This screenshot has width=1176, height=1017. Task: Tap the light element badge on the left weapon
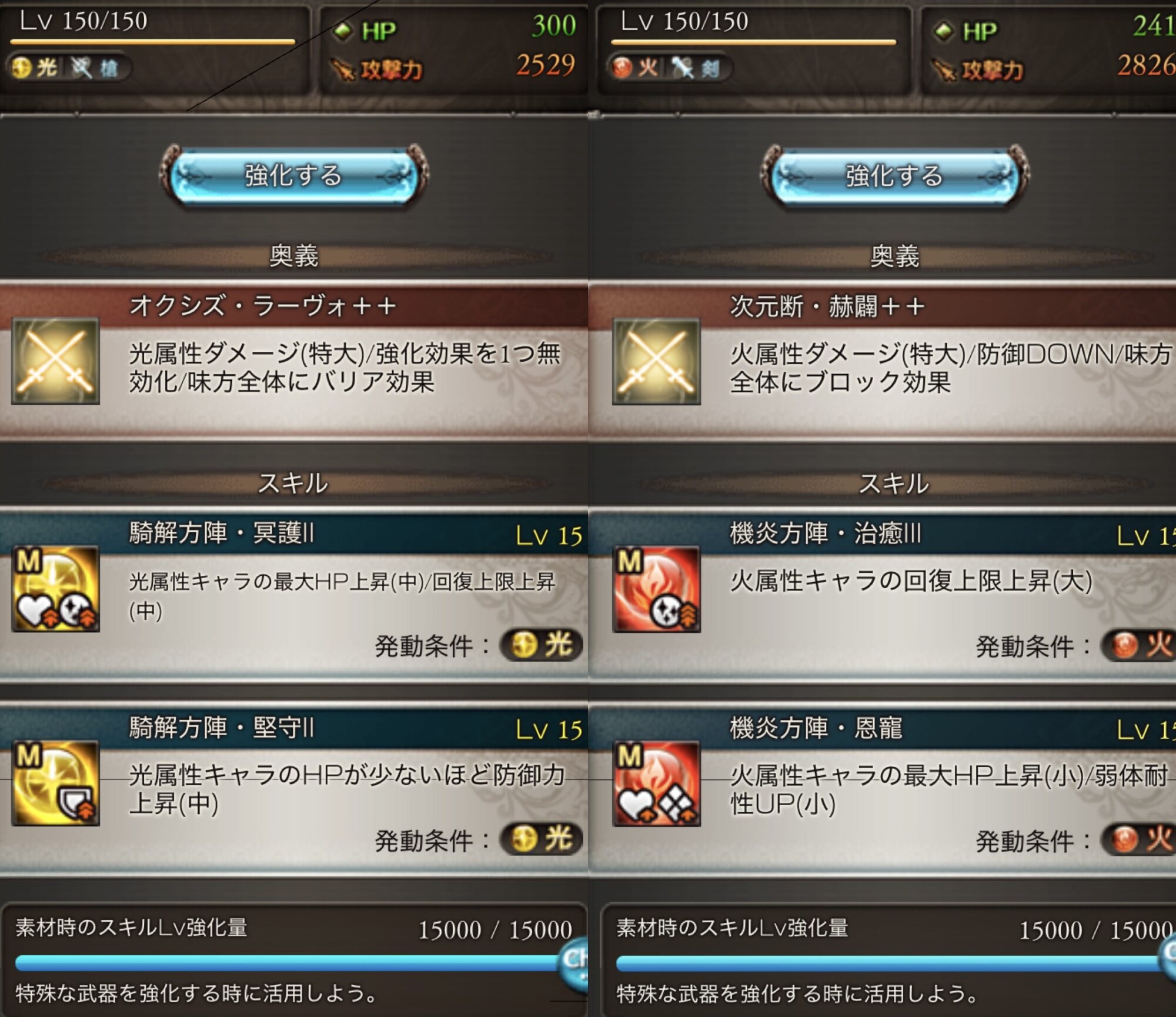(34, 68)
